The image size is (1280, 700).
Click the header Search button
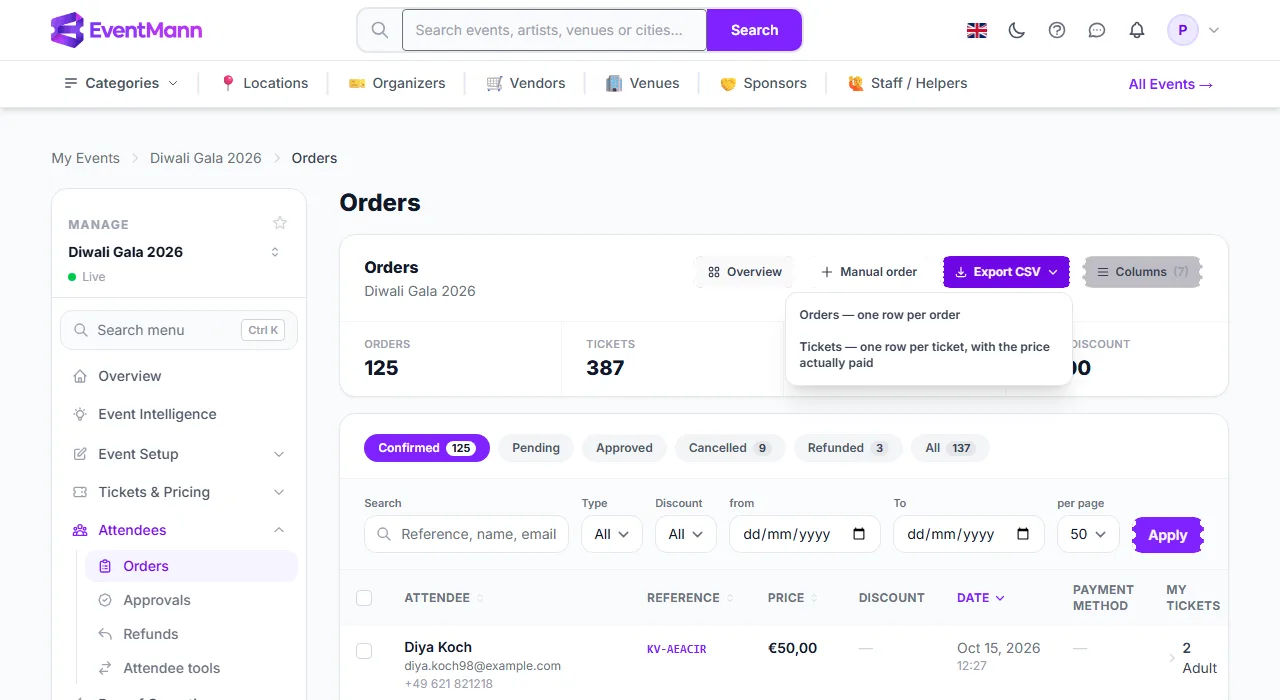[754, 30]
